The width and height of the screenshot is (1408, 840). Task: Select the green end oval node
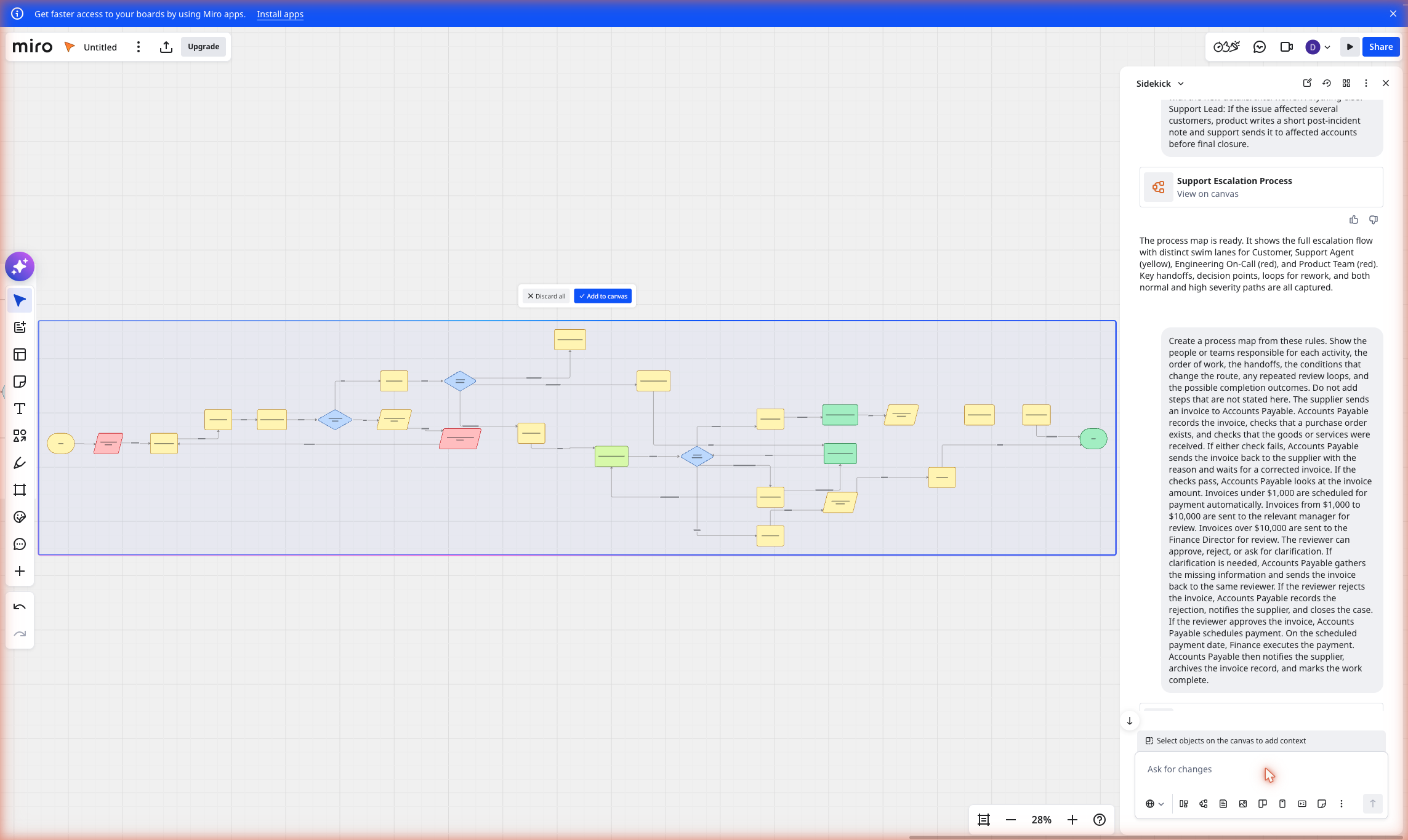point(1093,439)
